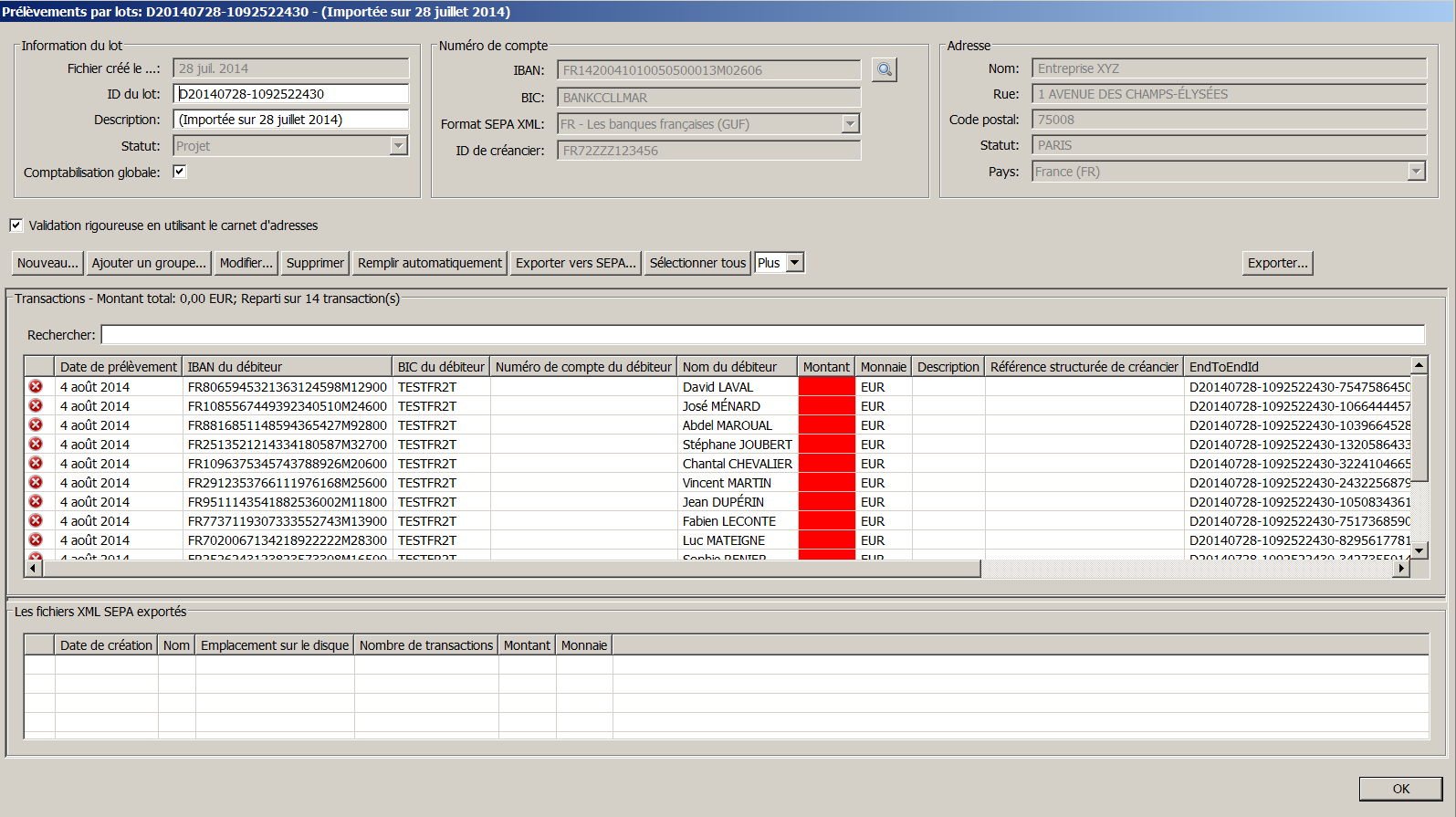Image resolution: width=1456 pixels, height=817 pixels.
Task: Click the error icon in Stéphane JOUBERT's row
Action: coord(36,445)
